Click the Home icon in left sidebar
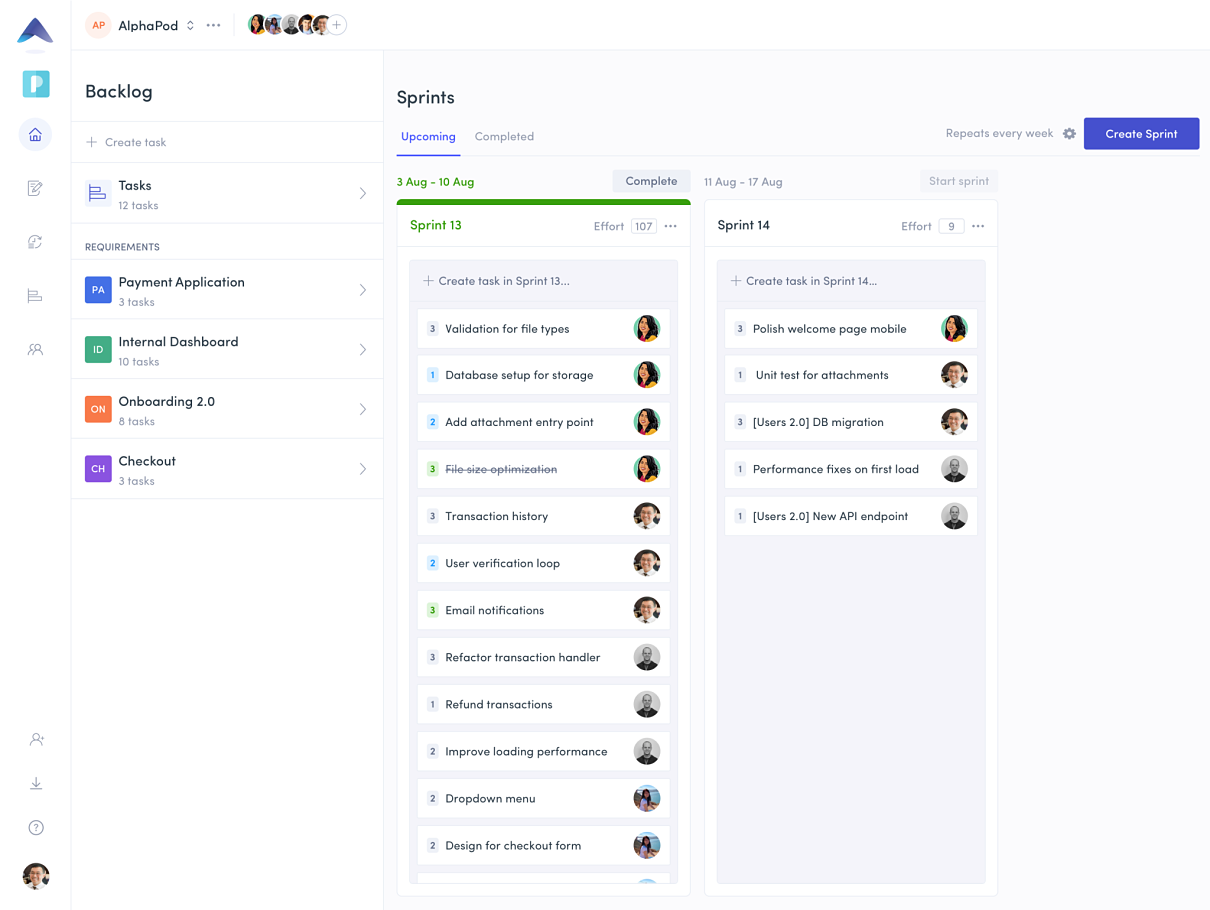The height and width of the screenshot is (910, 1210). (x=35, y=135)
